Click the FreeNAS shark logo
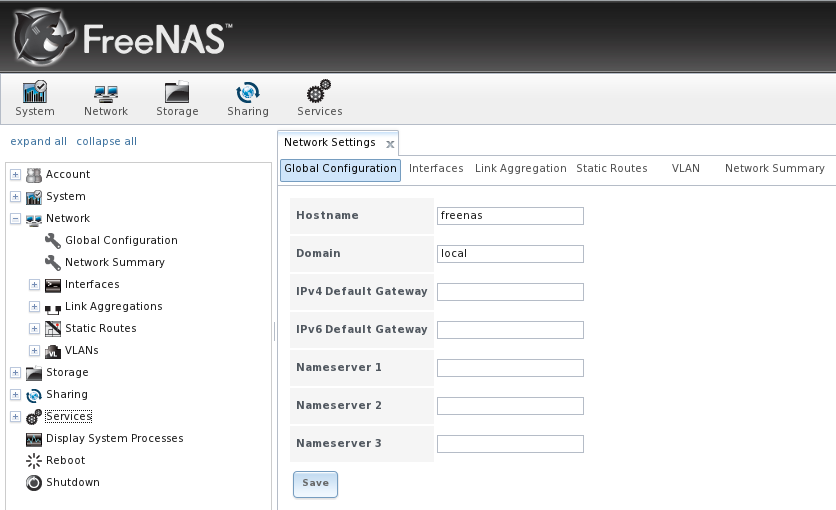 (x=43, y=36)
